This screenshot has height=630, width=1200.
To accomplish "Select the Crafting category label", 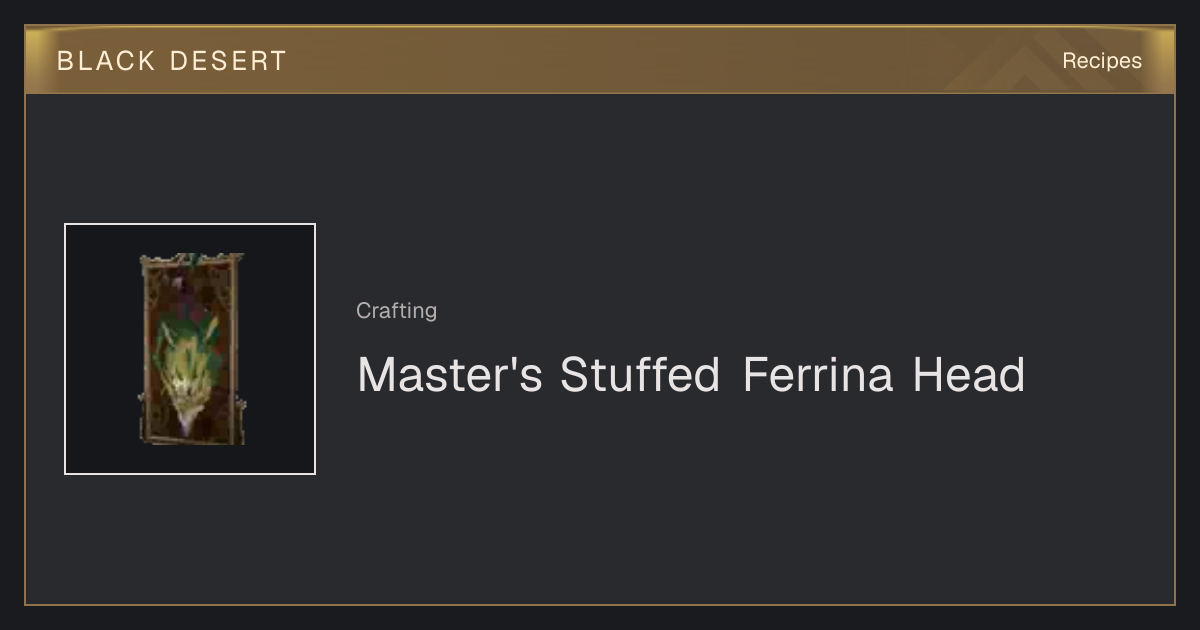I will 396,311.
